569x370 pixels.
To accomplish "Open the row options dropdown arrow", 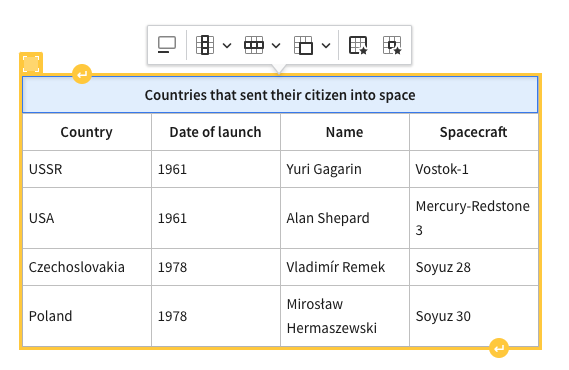I will [x=276, y=46].
